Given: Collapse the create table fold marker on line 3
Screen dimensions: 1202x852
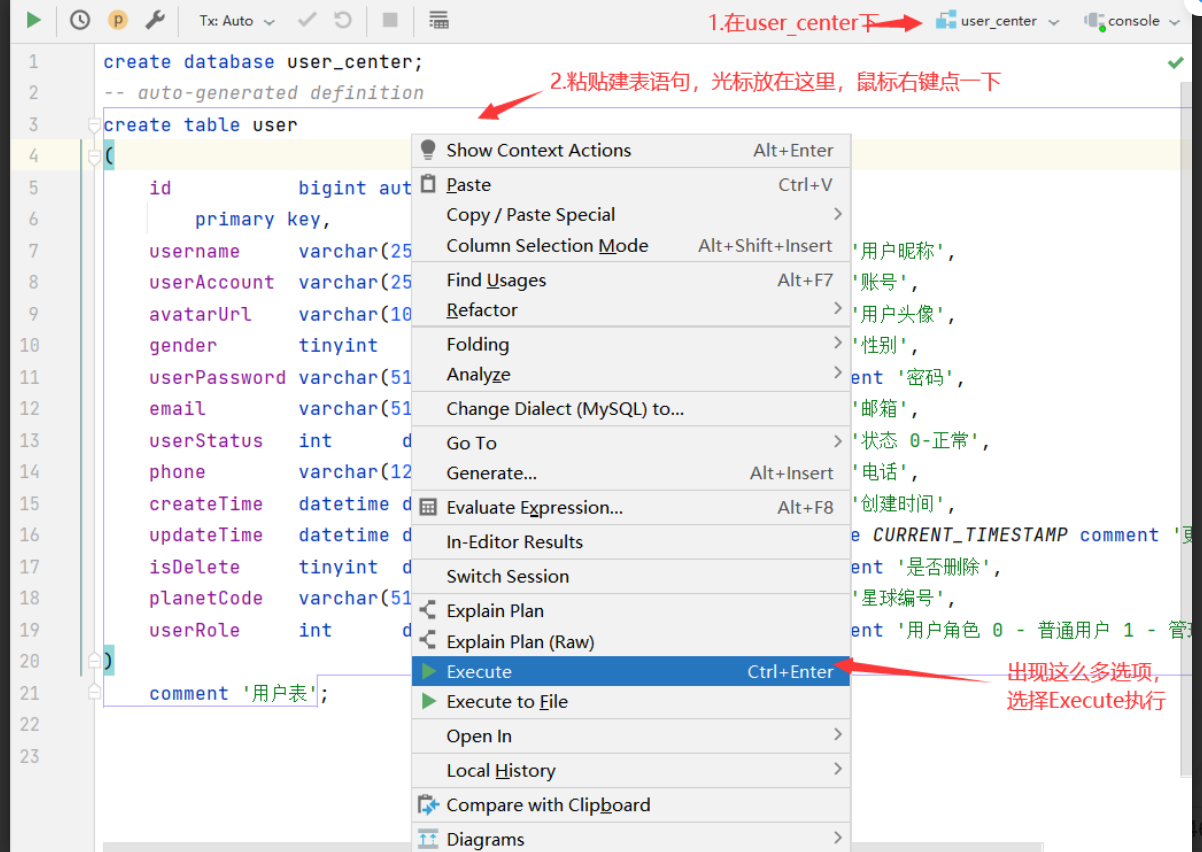Looking at the screenshot, I should (x=94, y=125).
